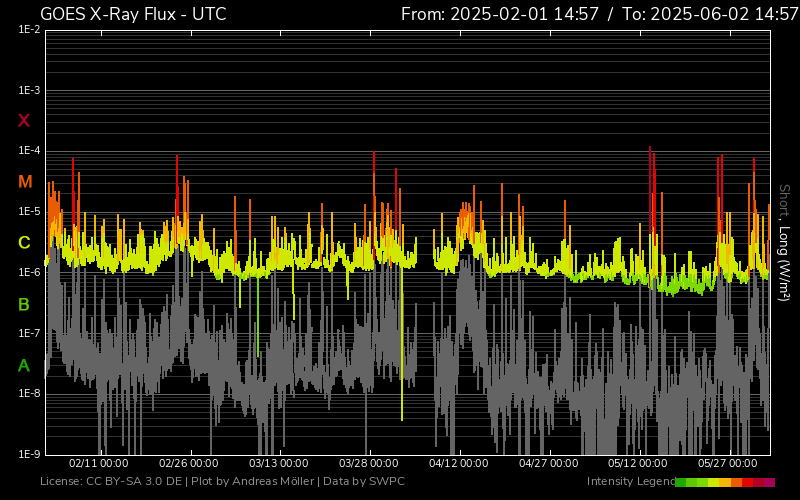Screen dimensions: 800x500
Task: Select the red X flare class letter
Action: coord(24,120)
